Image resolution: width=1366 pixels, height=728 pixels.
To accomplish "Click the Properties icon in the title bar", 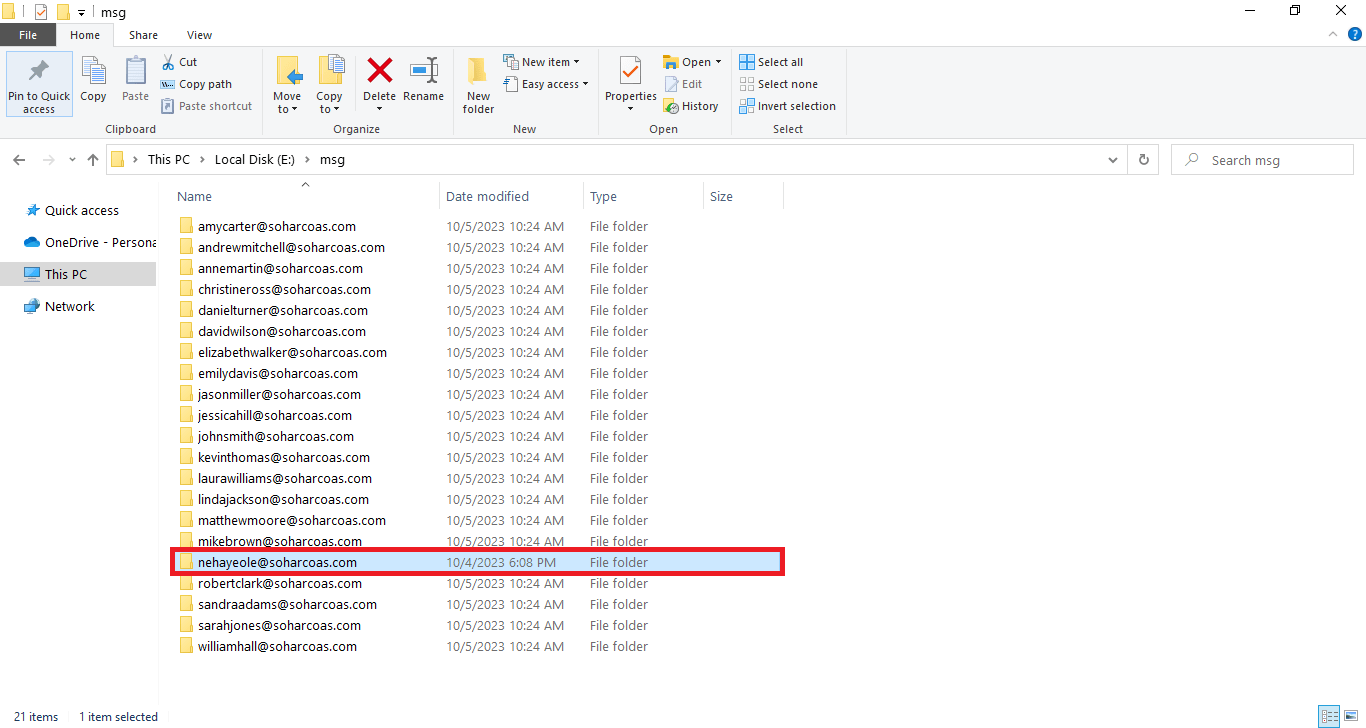I will pyautogui.click(x=40, y=12).
